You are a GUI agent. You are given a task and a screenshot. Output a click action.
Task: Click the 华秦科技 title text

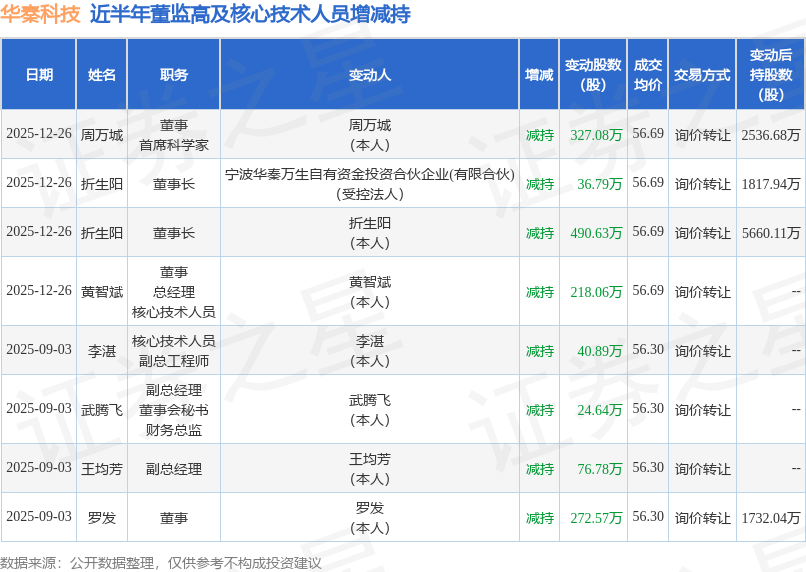point(41,14)
